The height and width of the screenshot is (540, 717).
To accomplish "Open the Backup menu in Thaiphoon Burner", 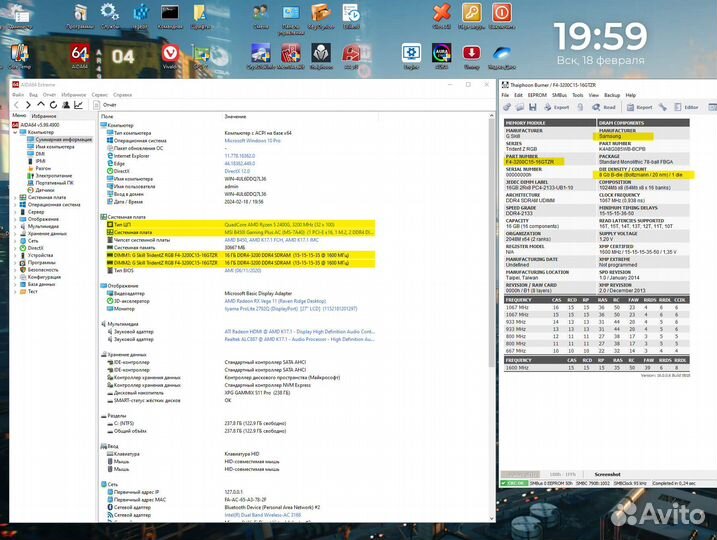I will point(612,95).
